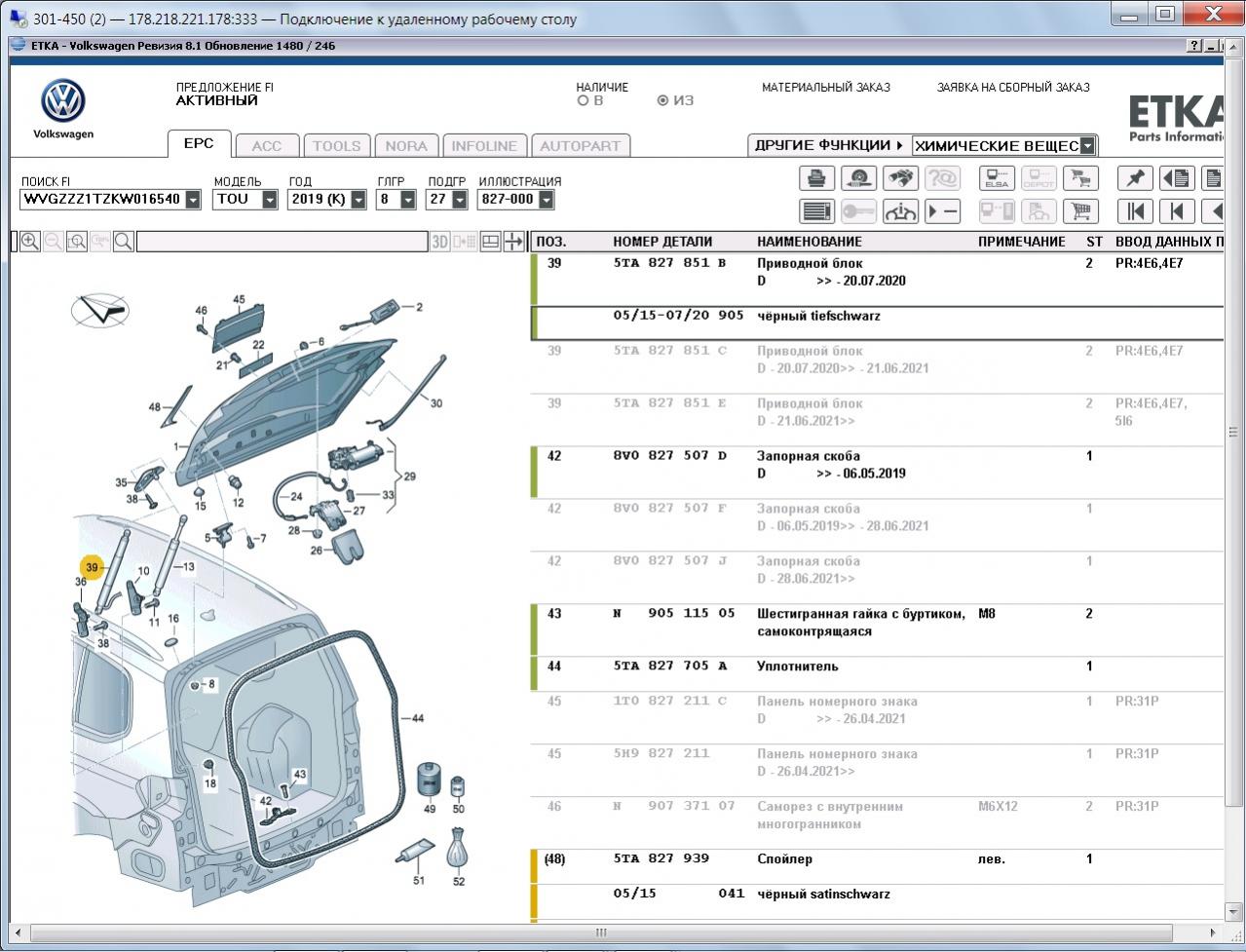Click the remote desktop icon in the title bar
The width and height of the screenshot is (1246, 952).
click(x=18, y=19)
